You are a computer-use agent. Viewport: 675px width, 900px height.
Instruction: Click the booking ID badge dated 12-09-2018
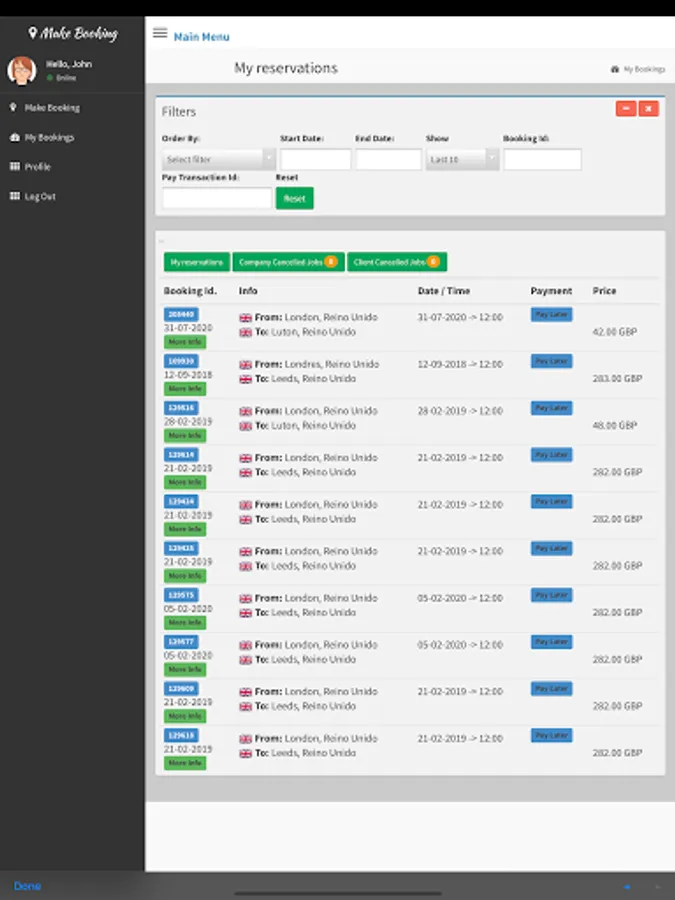click(x=181, y=361)
